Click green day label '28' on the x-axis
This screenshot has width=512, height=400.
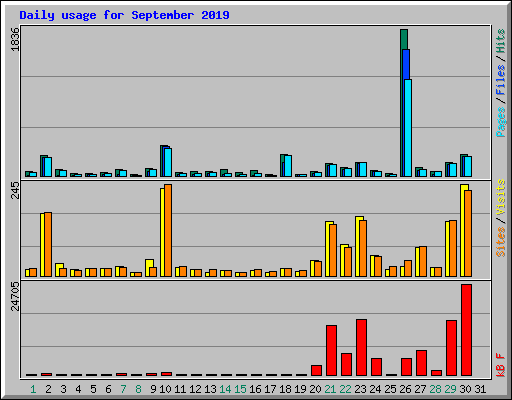click(435, 389)
